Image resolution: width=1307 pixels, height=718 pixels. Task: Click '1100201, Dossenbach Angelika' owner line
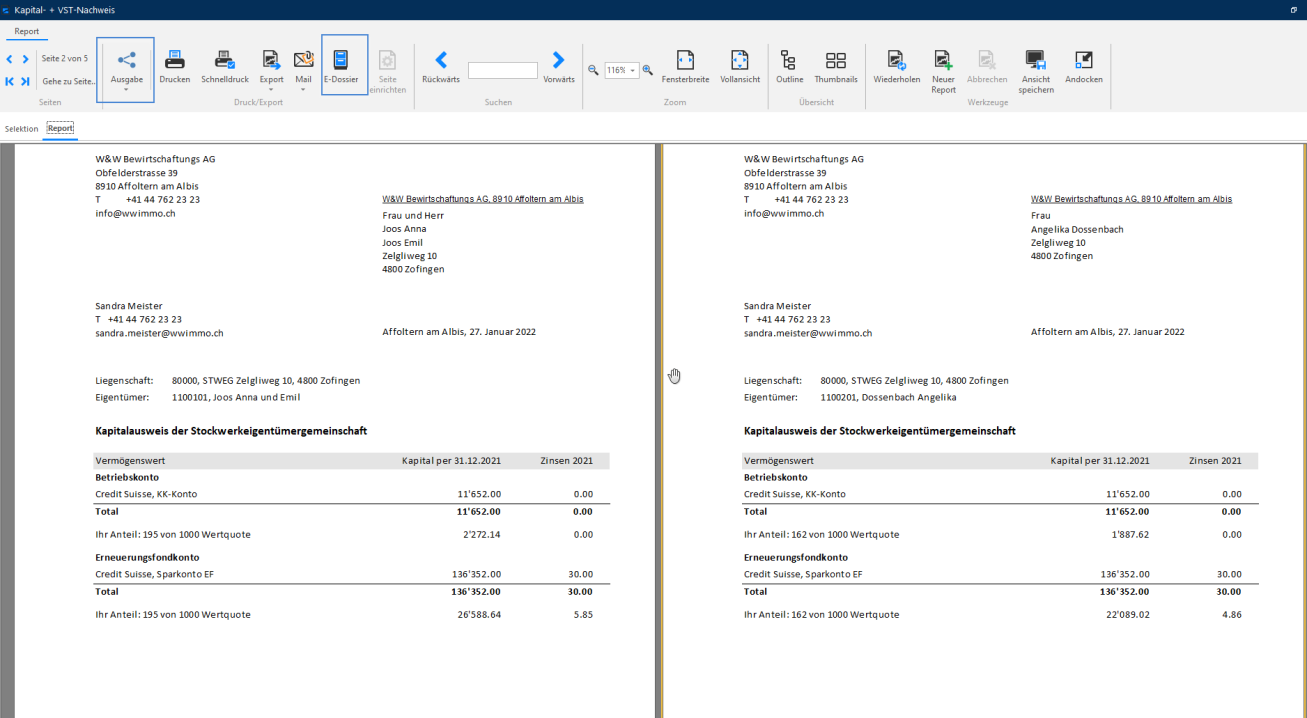[x=888, y=397]
